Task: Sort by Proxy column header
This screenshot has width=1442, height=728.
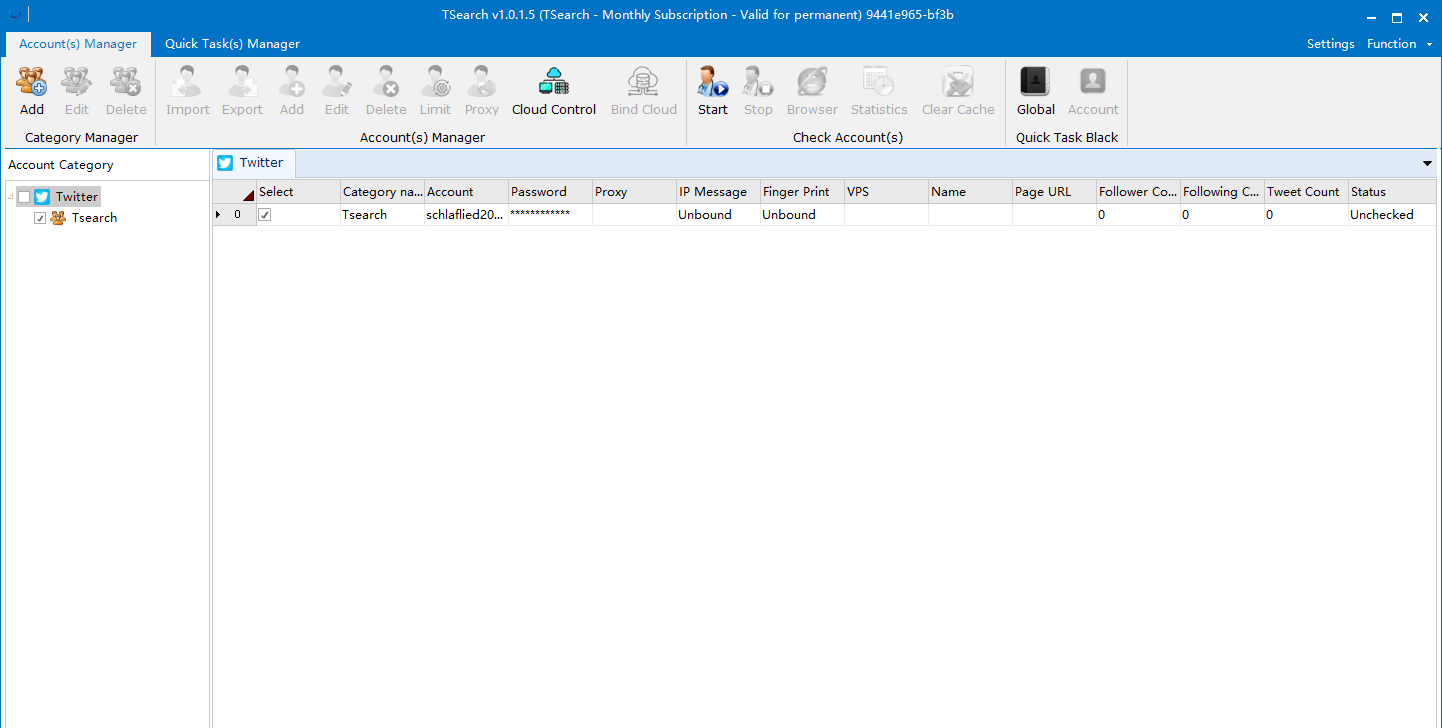Action: pyautogui.click(x=634, y=192)
